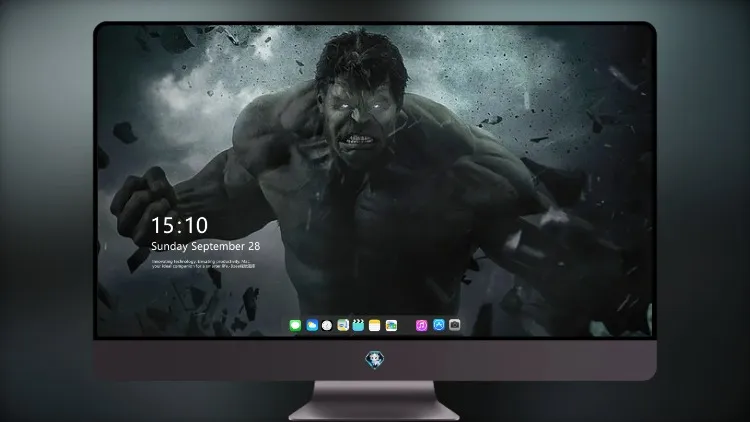This screenshot has height=422, width=750.
Task: Click the small tagline text under date
Action: click(x=203, y=264)
